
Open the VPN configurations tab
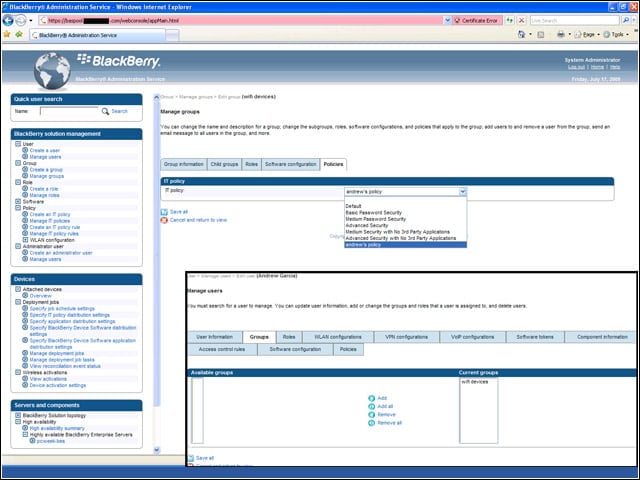(x=407, y=337)
